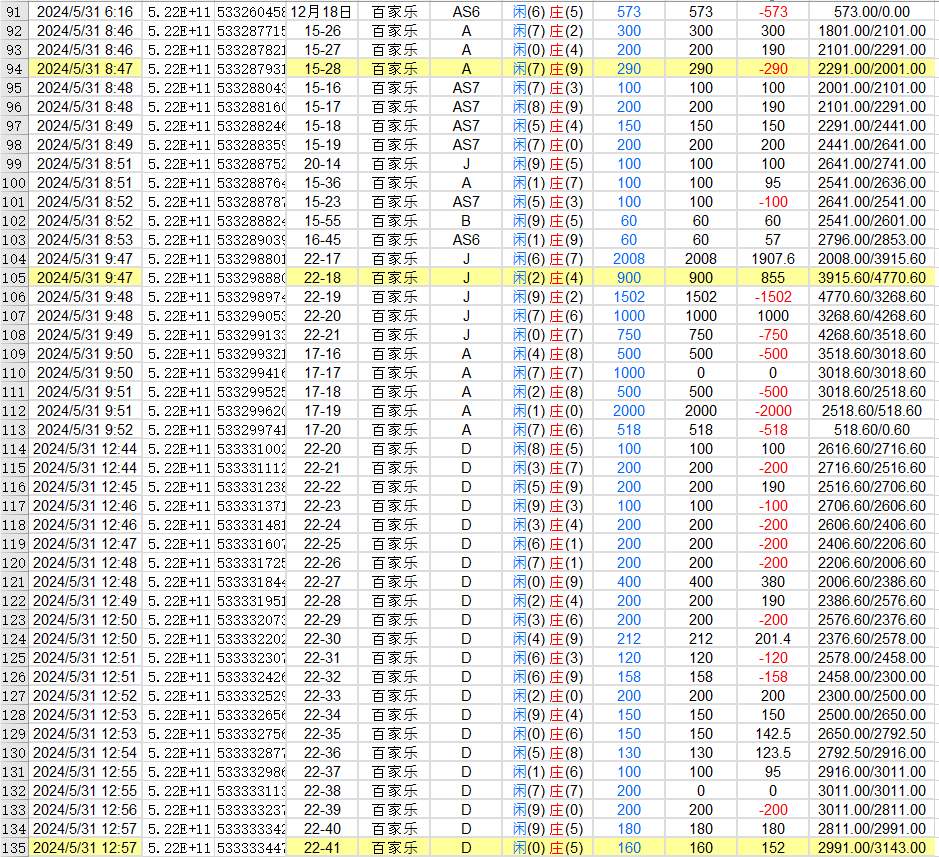Click the game code "AS6" in row 91
This screenshot has width=939, height=857.
[x=465, y=12]
